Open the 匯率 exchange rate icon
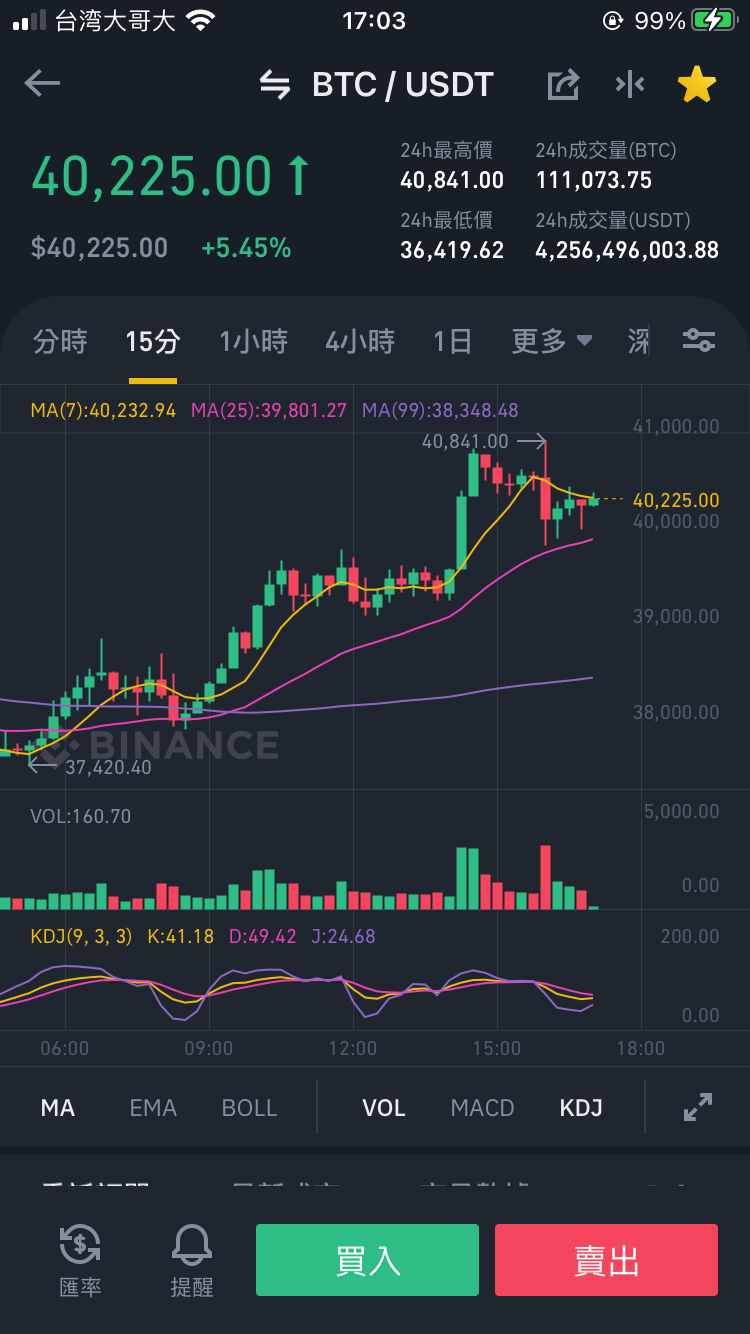Viewport: 750px width, 1334px height. [x=80, y=1259]
